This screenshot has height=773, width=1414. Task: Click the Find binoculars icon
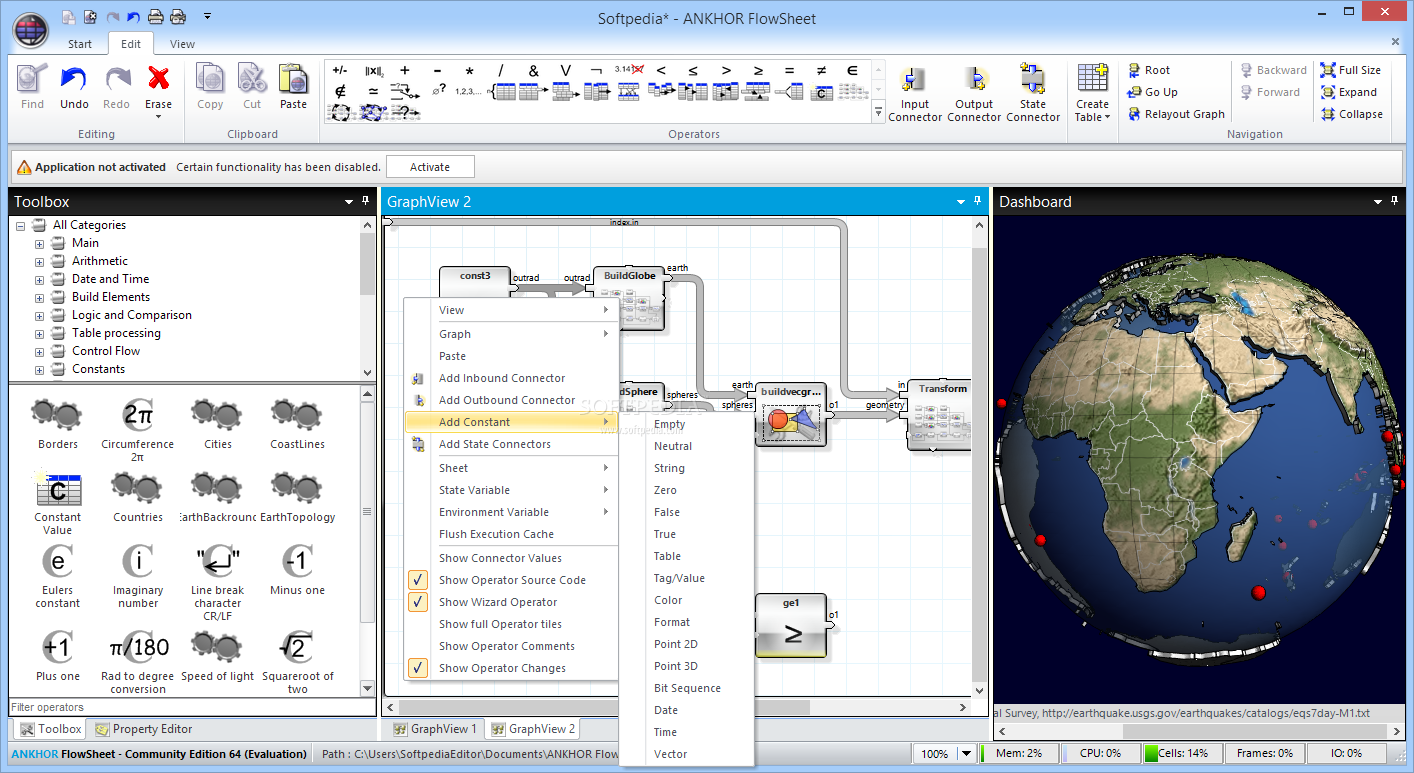(x=32, y=80)
